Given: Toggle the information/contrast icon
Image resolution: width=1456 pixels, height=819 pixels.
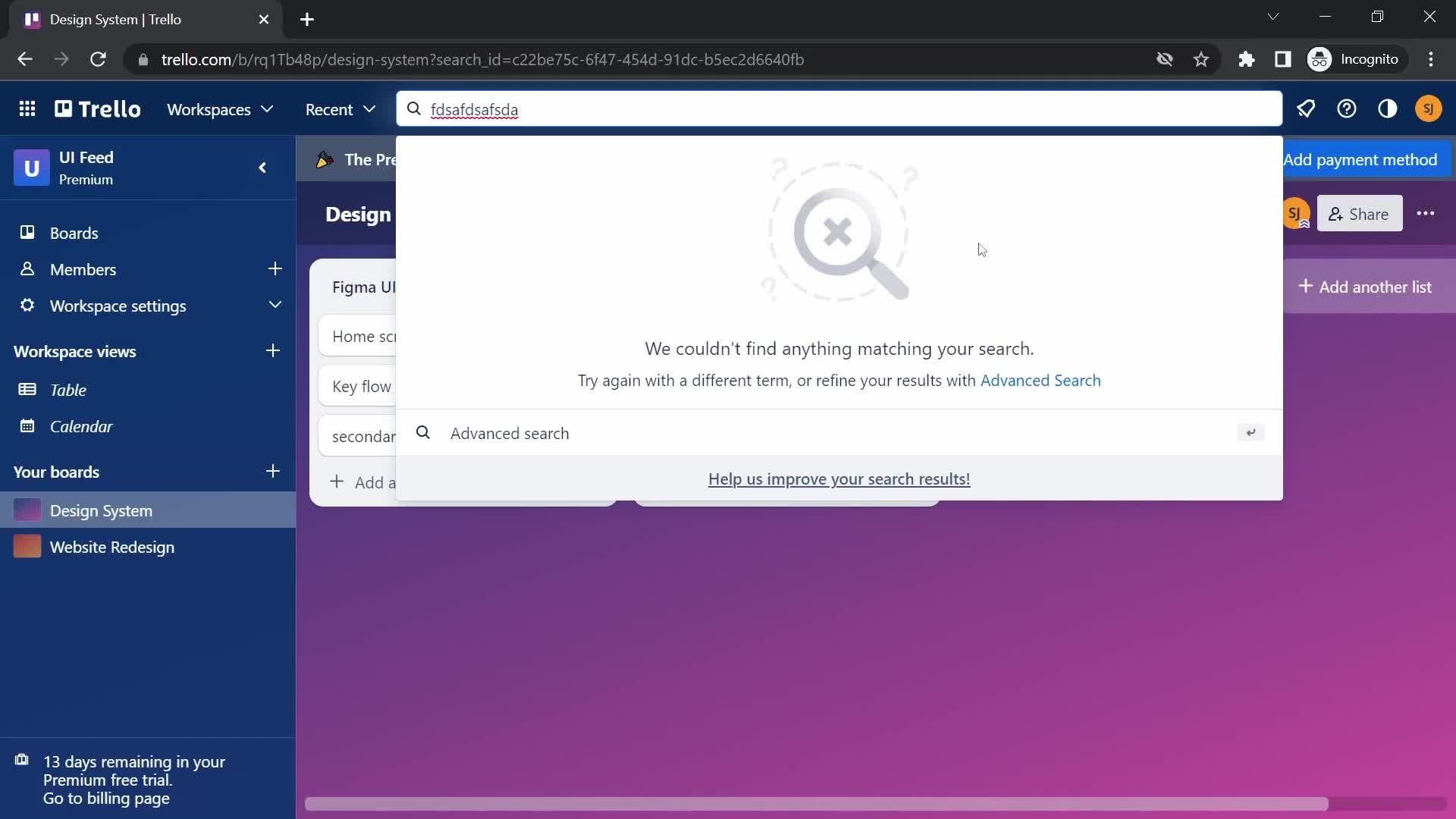Looking at the screenshot, I should tap(1388, 109).
